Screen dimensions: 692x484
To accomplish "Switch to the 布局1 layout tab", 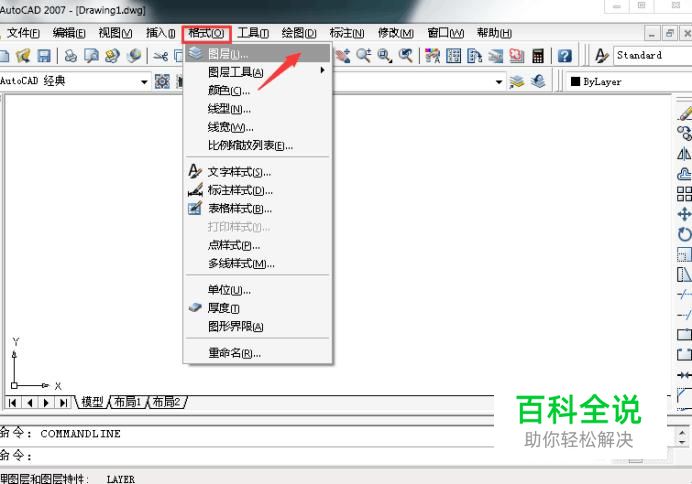I will coord(127,402).
